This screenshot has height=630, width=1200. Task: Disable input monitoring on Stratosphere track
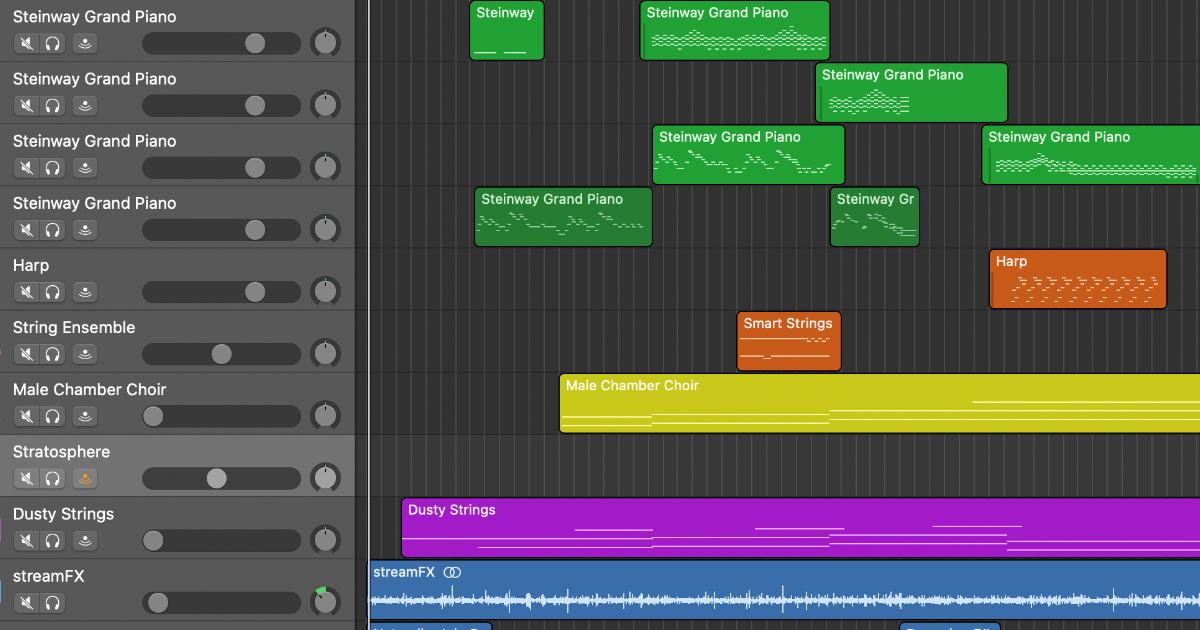(x=85, y=478)
